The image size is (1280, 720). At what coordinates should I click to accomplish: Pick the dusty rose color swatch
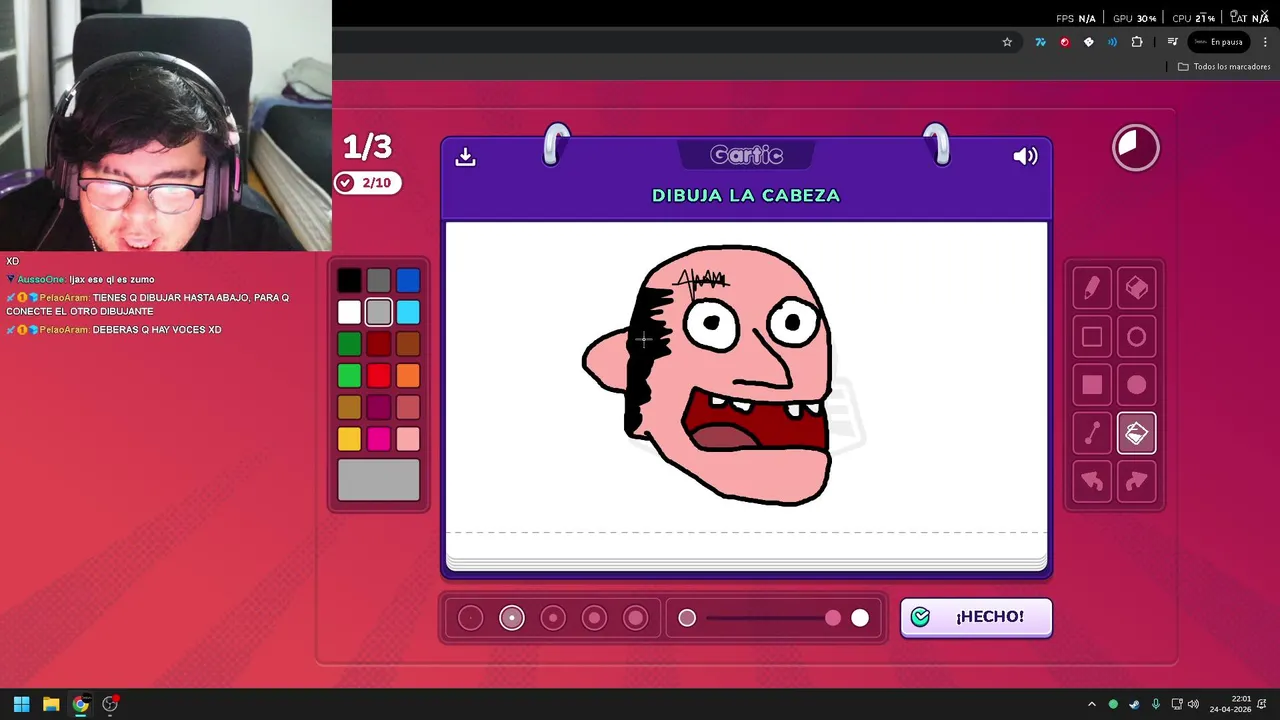point(408,407)
